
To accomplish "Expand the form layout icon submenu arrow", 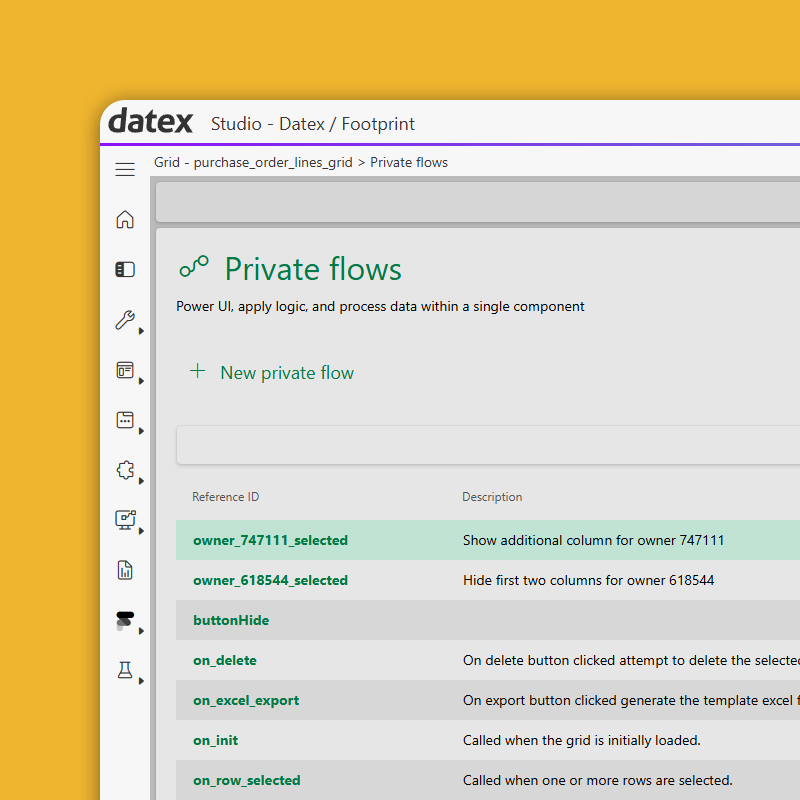I will pyautogui.click(x=141, y=381).
